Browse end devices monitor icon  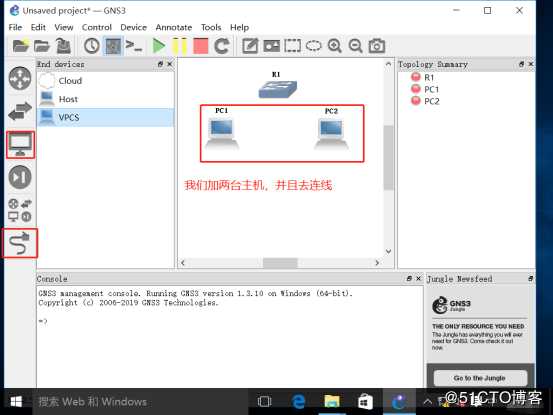20,145
